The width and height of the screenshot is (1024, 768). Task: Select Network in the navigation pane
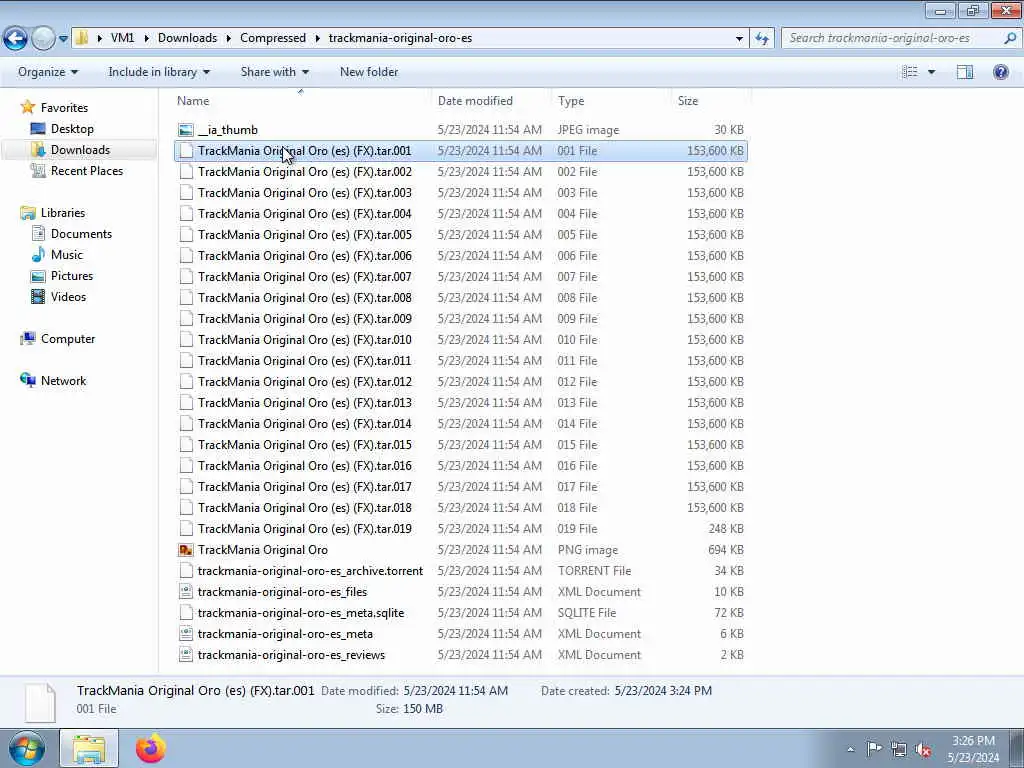tap(63, 381)
